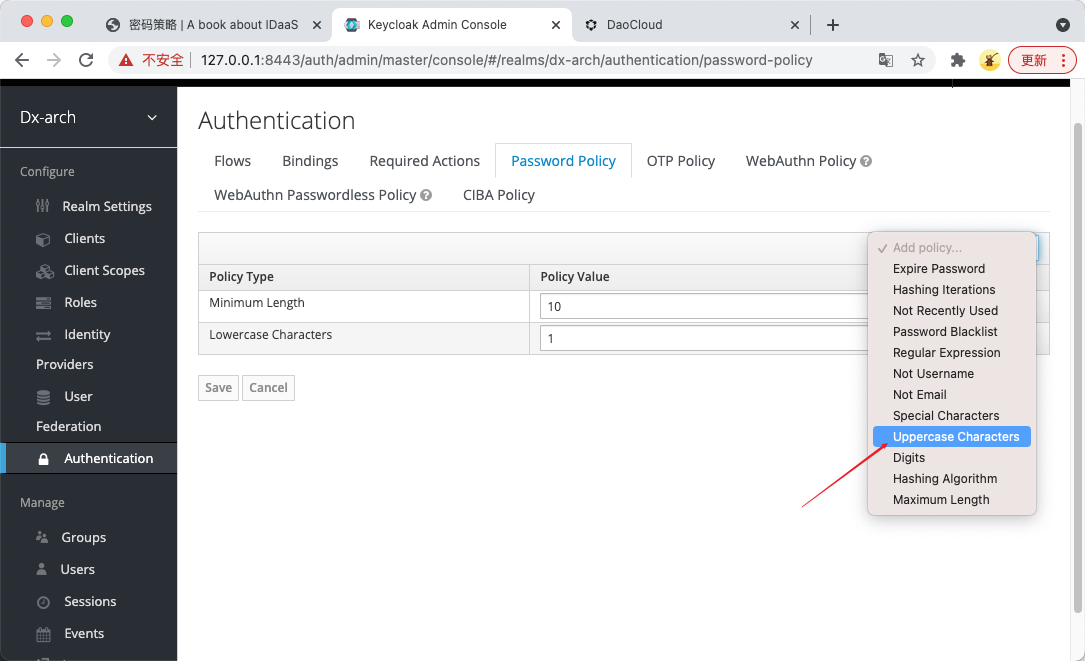Choose Special Characters policy
This screenshot has width=1085, height=661.
coord(952,415)
